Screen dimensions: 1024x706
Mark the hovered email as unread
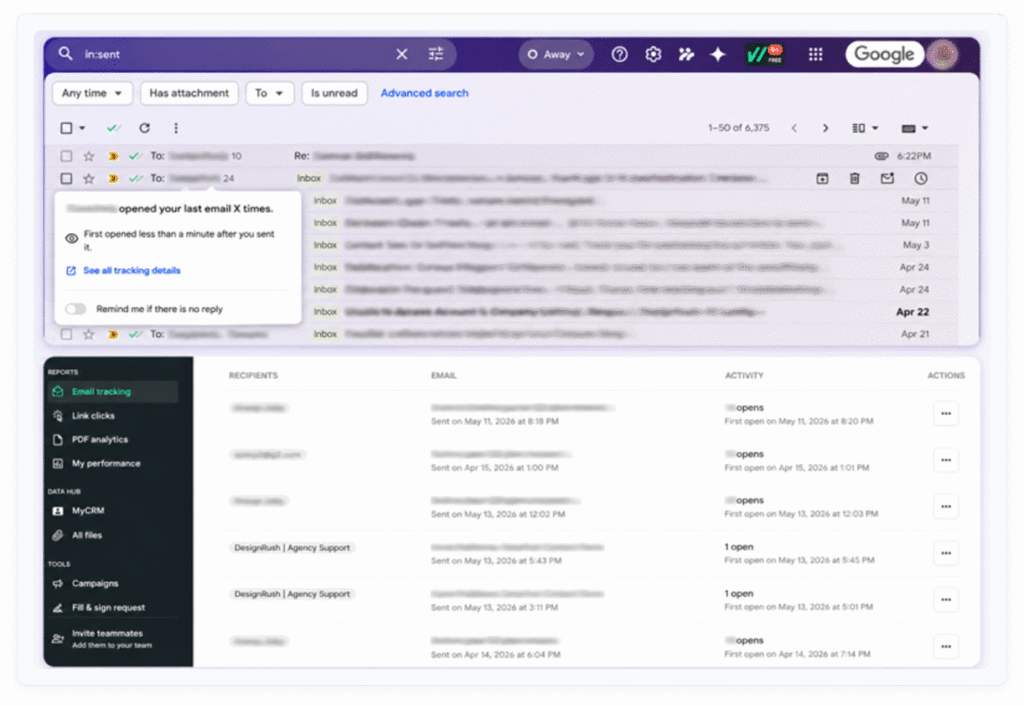[x=887, y=178]
